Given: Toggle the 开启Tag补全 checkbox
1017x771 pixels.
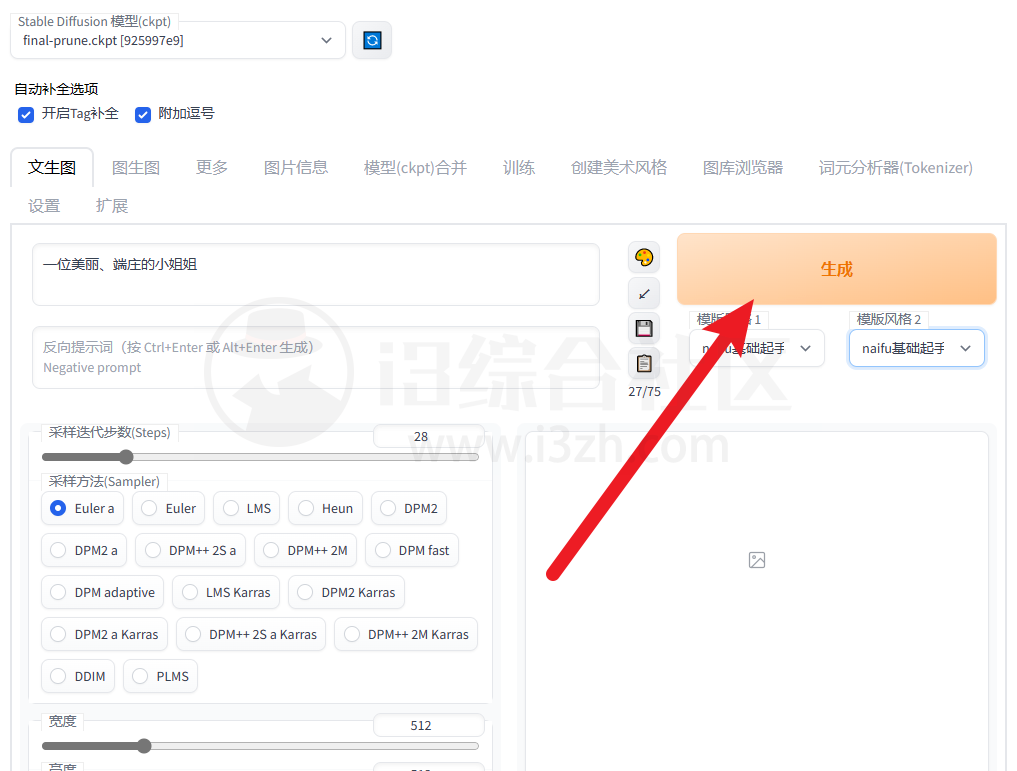Looking at the screenshot, I should point(26,115).
